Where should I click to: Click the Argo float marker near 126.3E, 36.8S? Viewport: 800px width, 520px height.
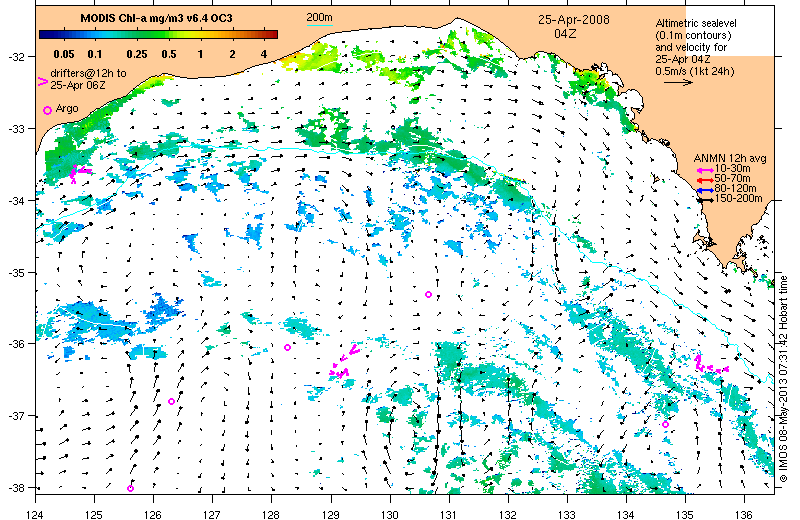pyautogui.click(x=171, y=402)
